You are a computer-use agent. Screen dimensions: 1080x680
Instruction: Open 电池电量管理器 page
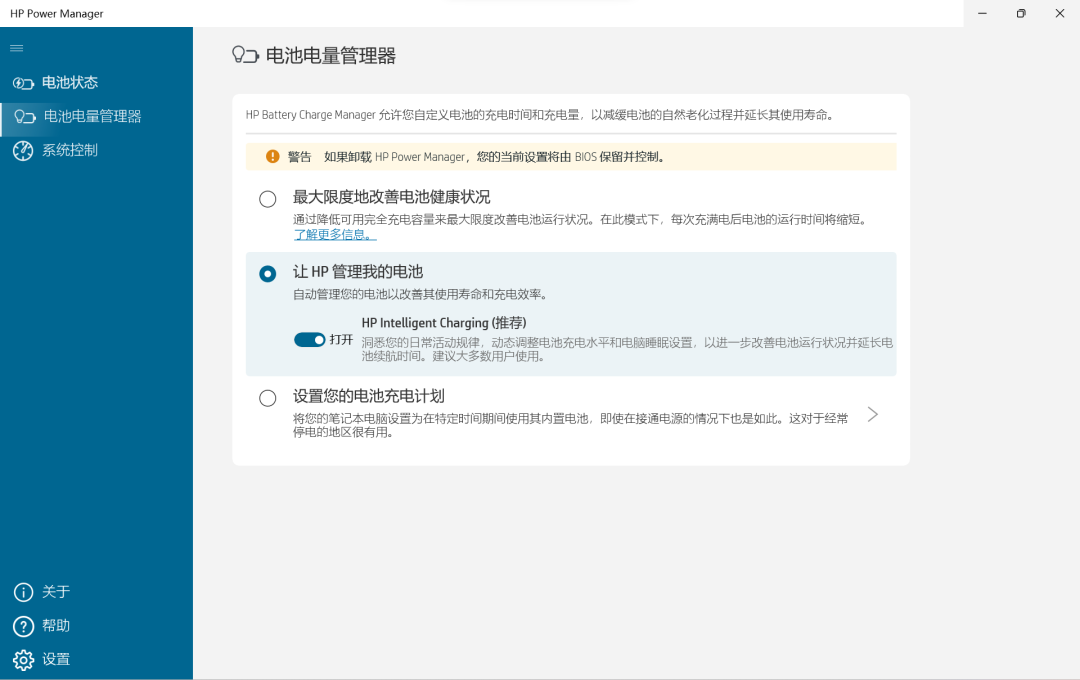point(92,116)
